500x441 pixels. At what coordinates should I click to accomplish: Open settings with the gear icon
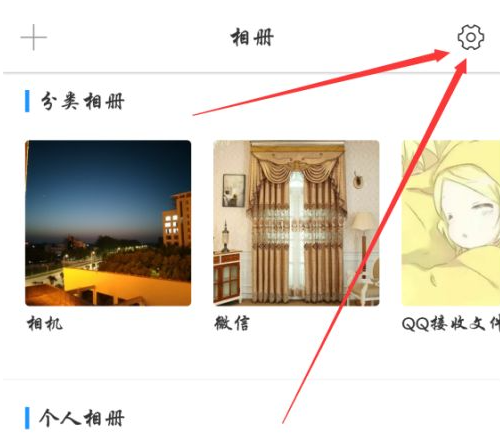click(x=470, y=37)
